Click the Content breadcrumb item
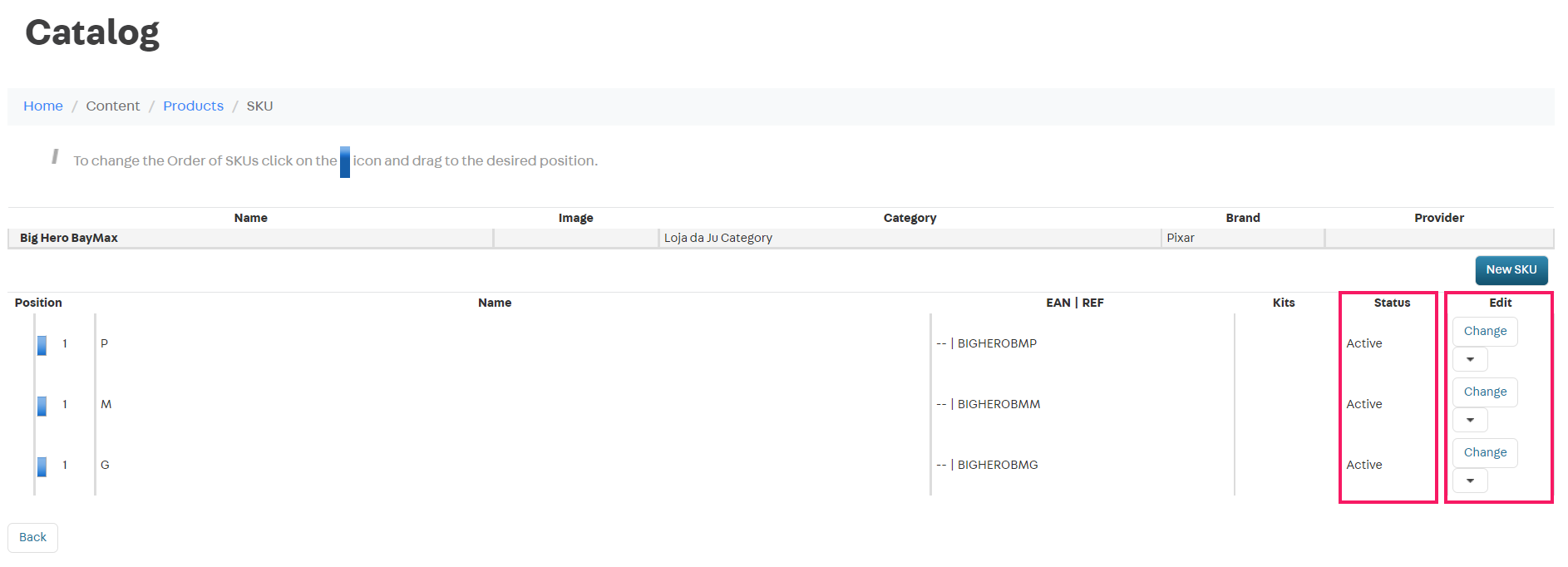 (x=113, y=106)
